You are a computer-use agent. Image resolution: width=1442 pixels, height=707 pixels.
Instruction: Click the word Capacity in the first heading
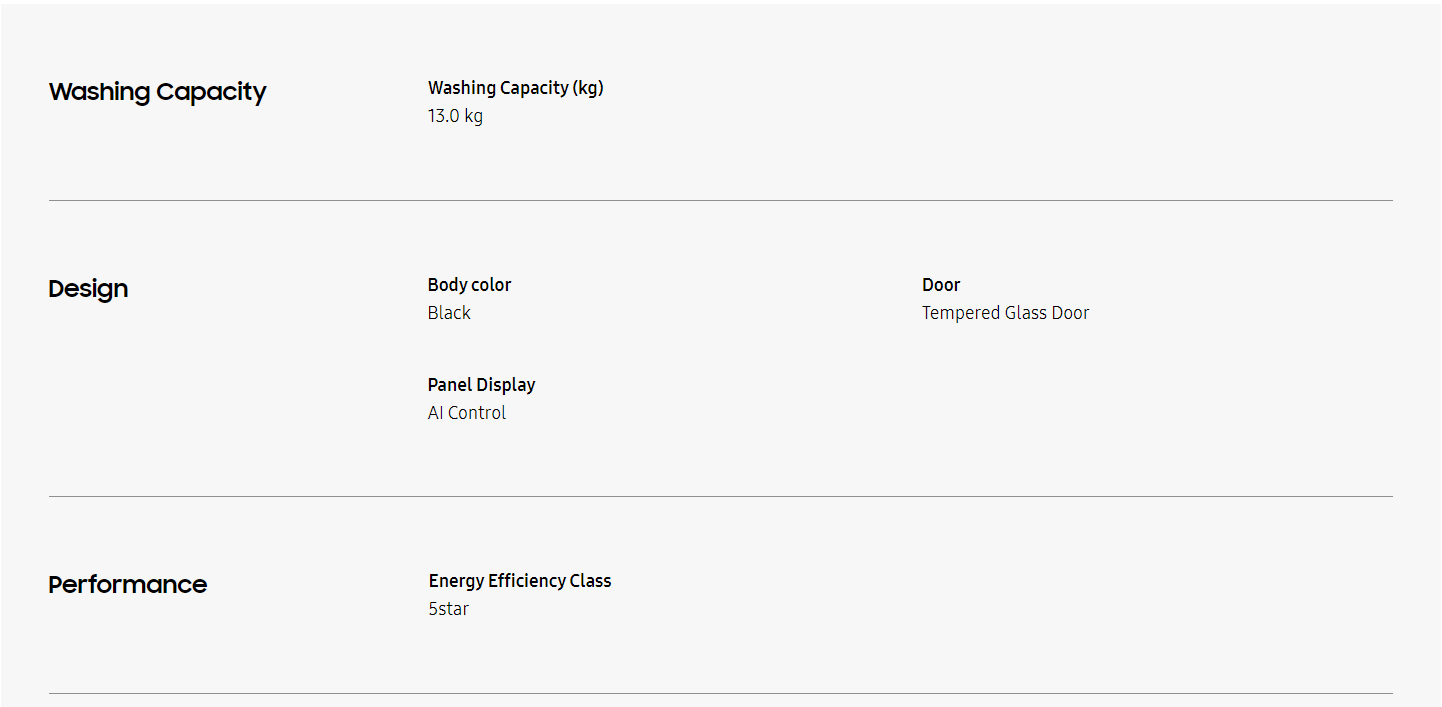(211, 92)
